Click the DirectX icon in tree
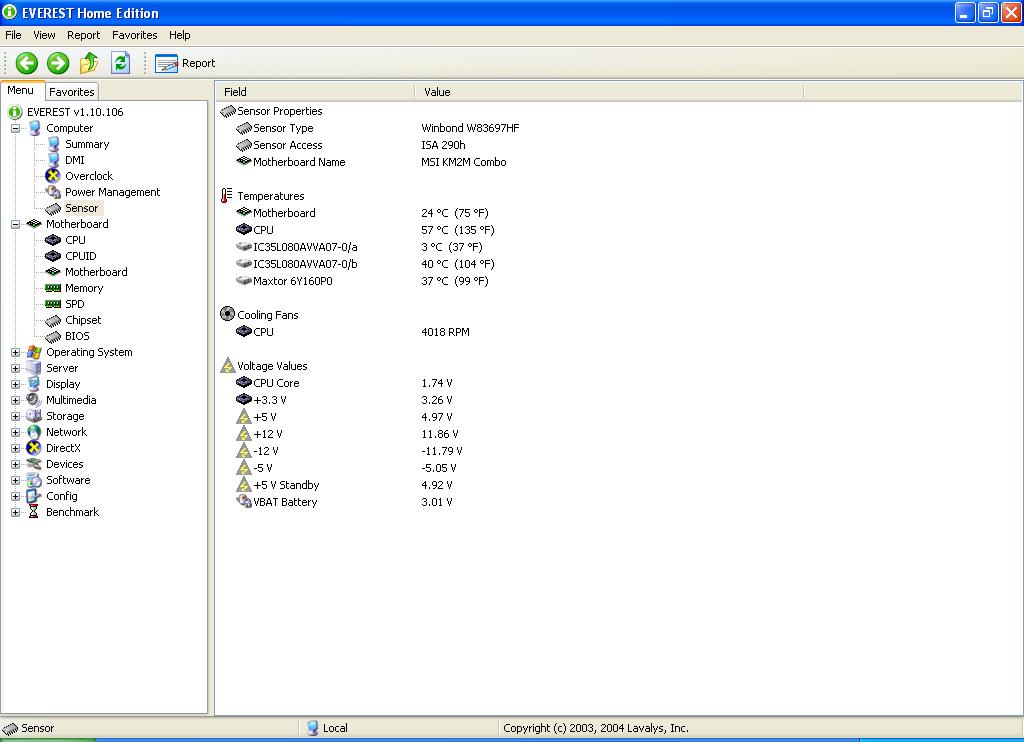 point(34,449)
